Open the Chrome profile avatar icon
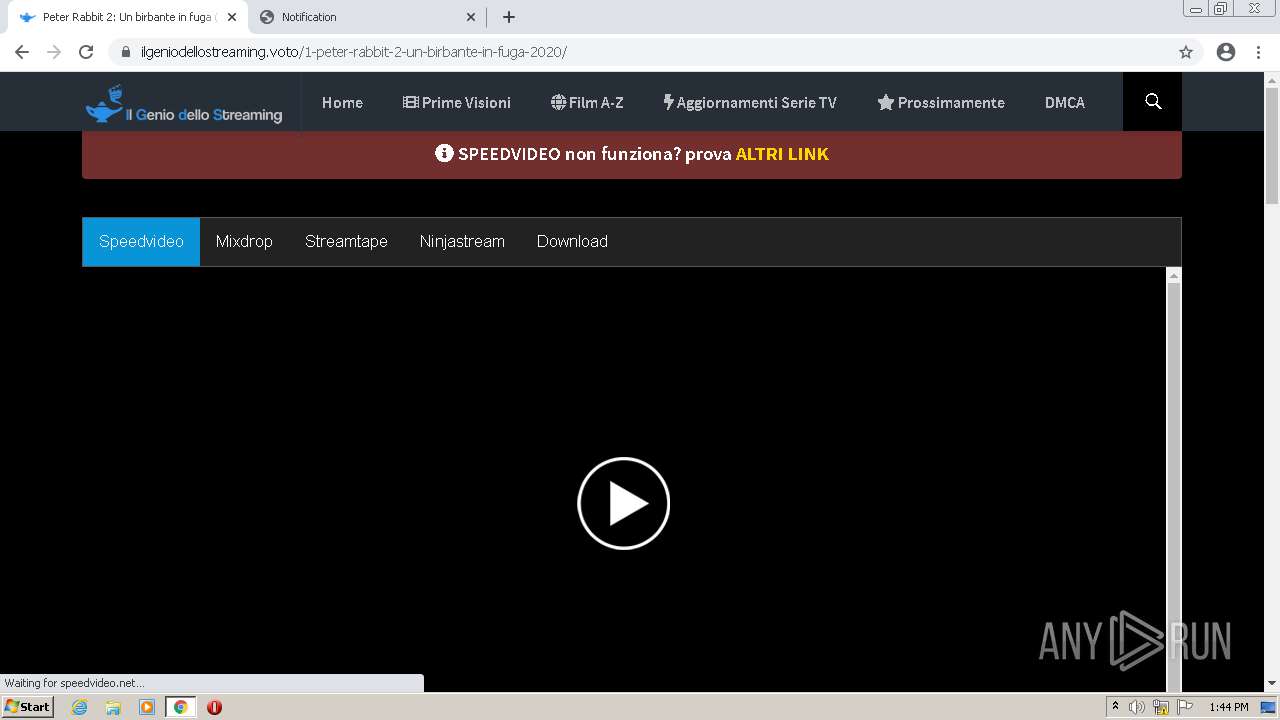 pos(1226,52)
